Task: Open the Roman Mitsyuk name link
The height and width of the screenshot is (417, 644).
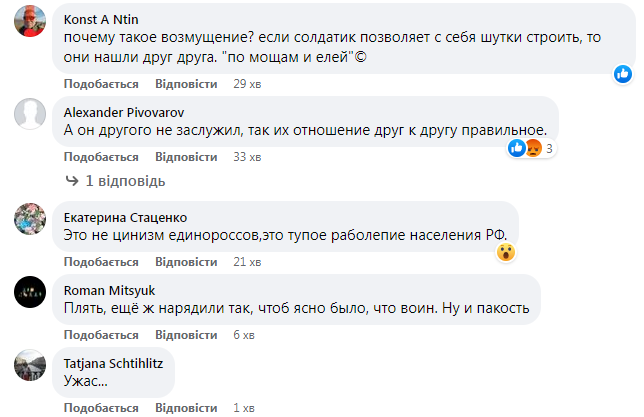Action: click(103, 290)
